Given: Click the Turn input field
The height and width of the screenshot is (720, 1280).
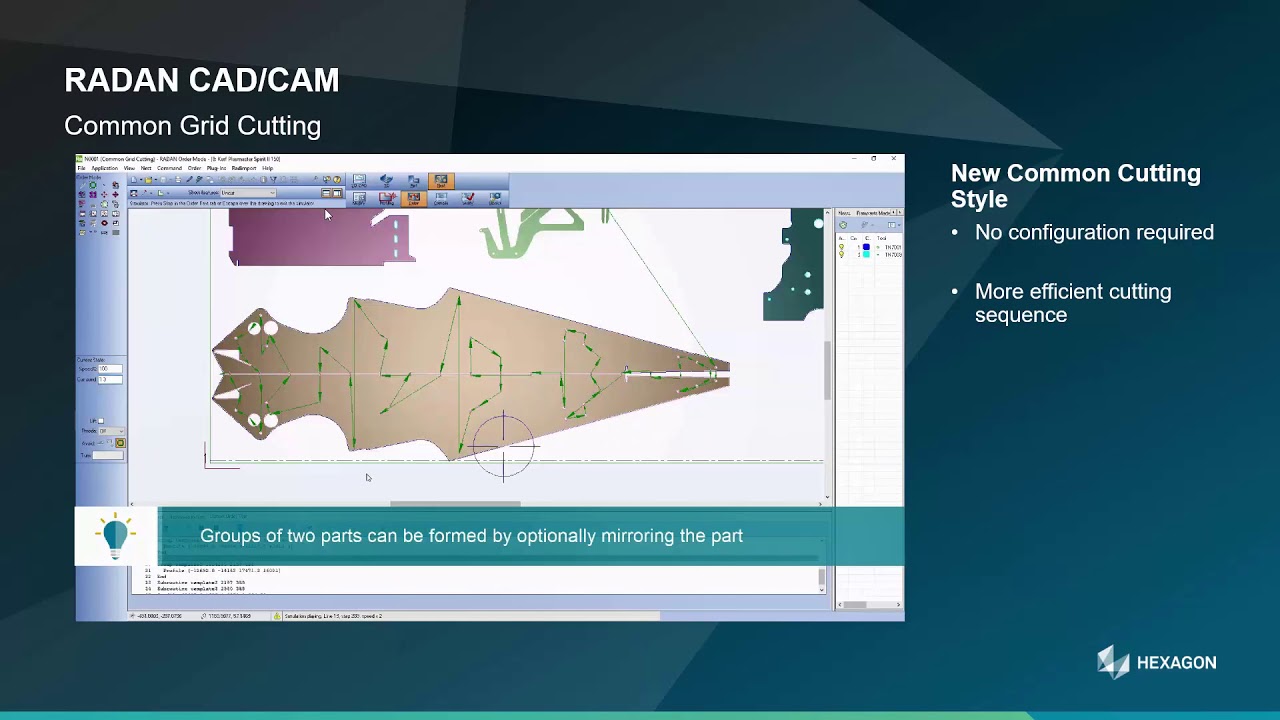Looking at the screenshot, I should tap(108, 455).
